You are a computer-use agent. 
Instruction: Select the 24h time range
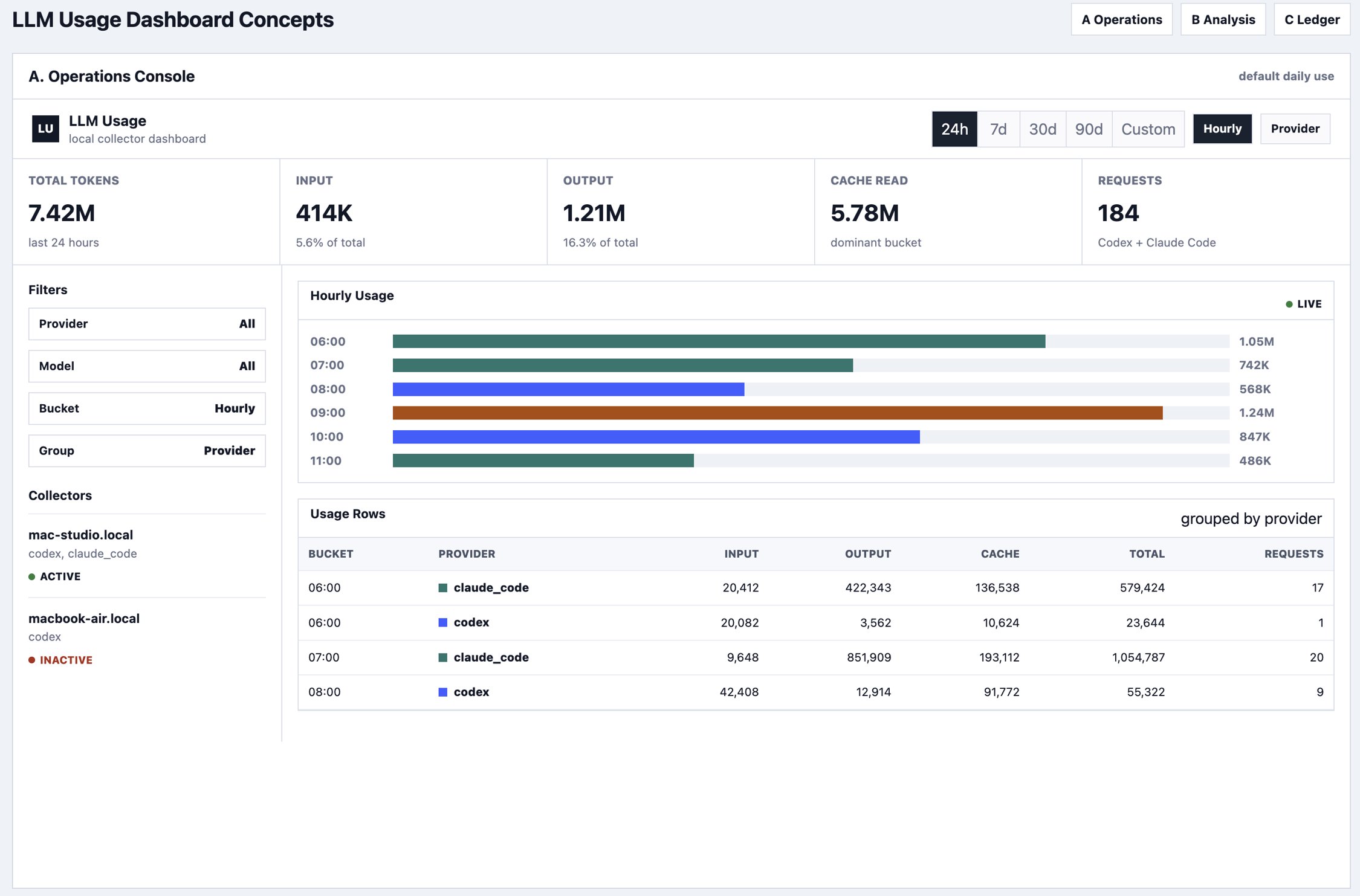[x=954, y=129]
